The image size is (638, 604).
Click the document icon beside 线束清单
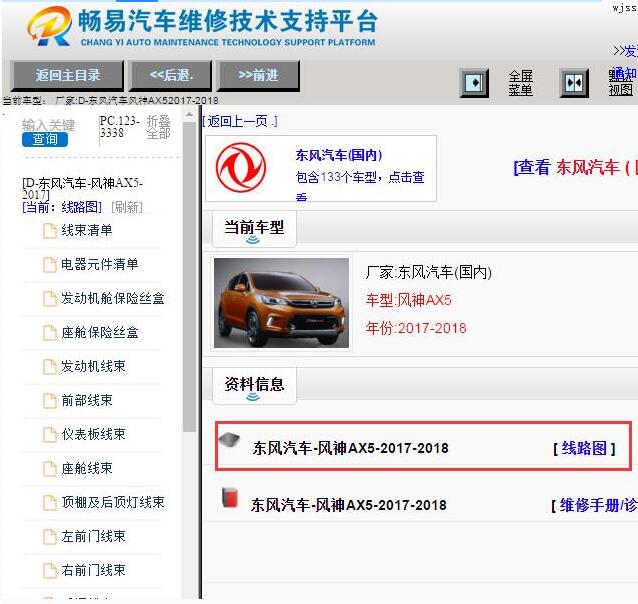pos(50,231)
